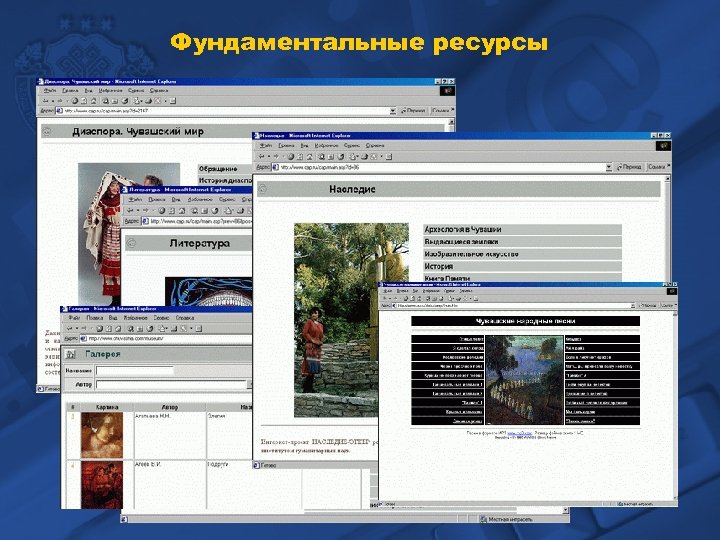Click Refresh icon in Диаспора window toolbar
This screenshot has height=540, width=720.
coord(84,101)
